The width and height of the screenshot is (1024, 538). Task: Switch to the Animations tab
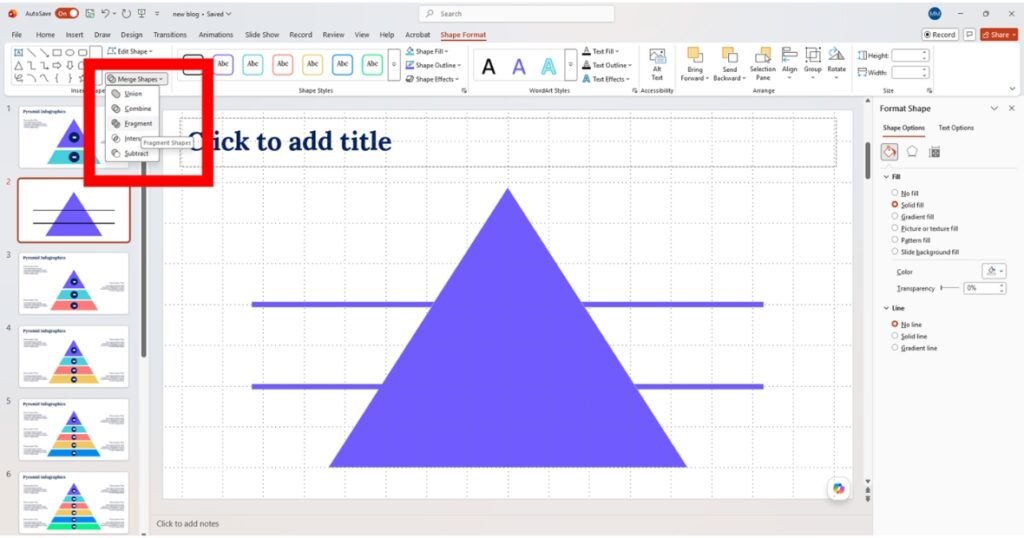tap(216, 35)
